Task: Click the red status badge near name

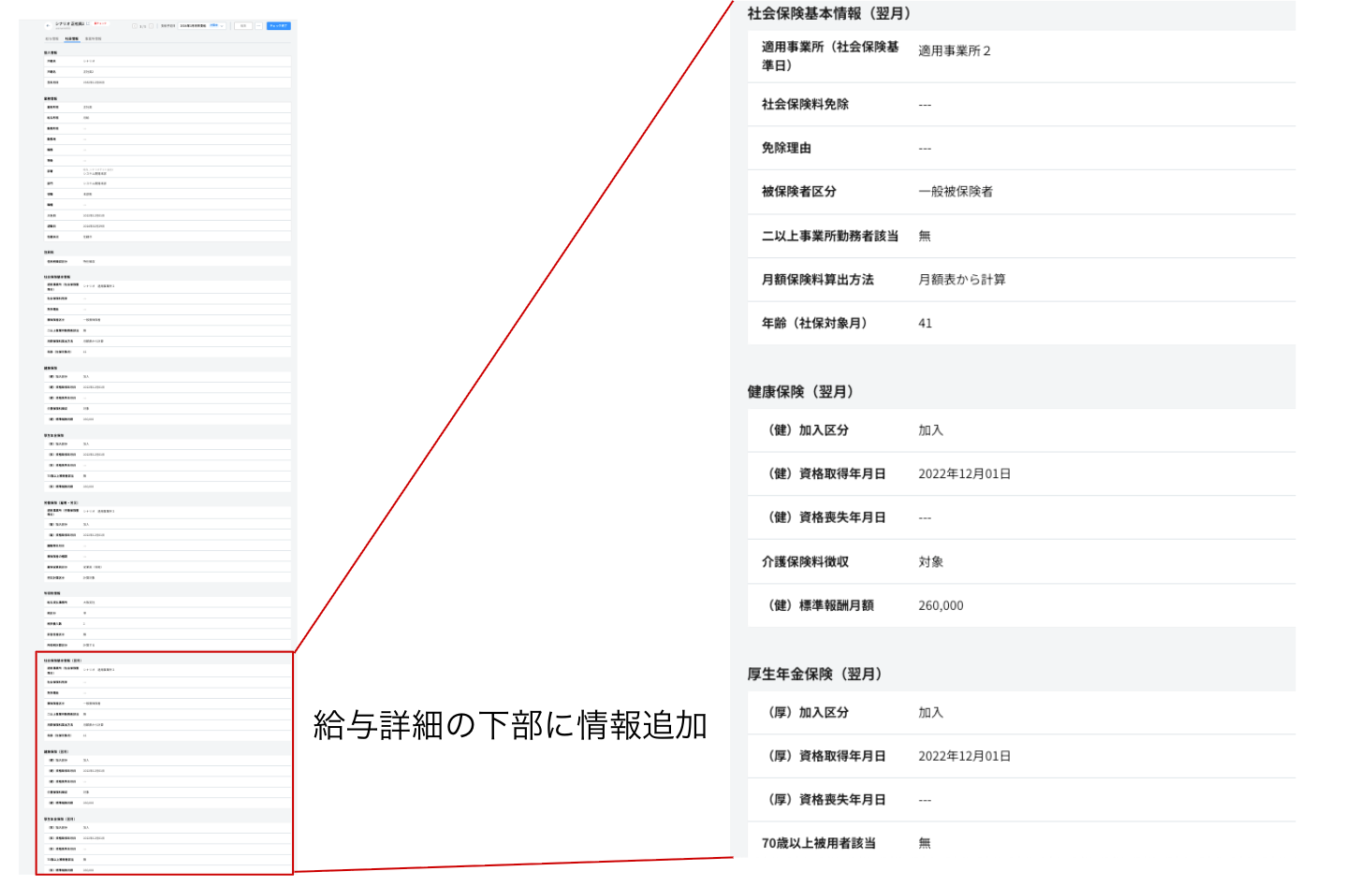Action: [100, 23]
